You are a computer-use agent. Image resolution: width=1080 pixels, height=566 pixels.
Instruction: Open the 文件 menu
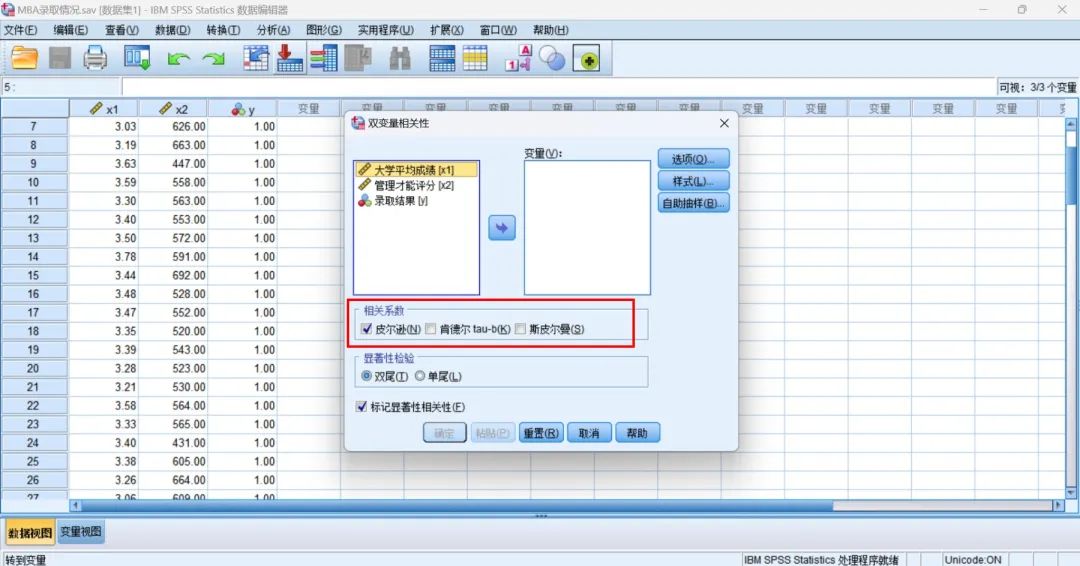(x=21, y=30)
